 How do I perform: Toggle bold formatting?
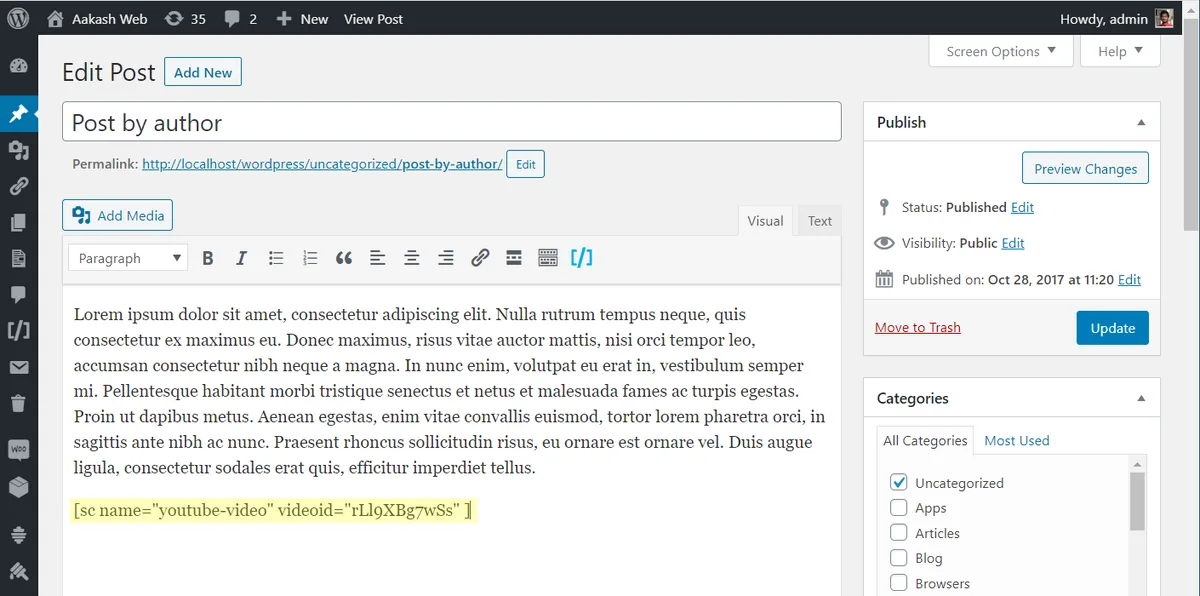(x=207, y=258)
